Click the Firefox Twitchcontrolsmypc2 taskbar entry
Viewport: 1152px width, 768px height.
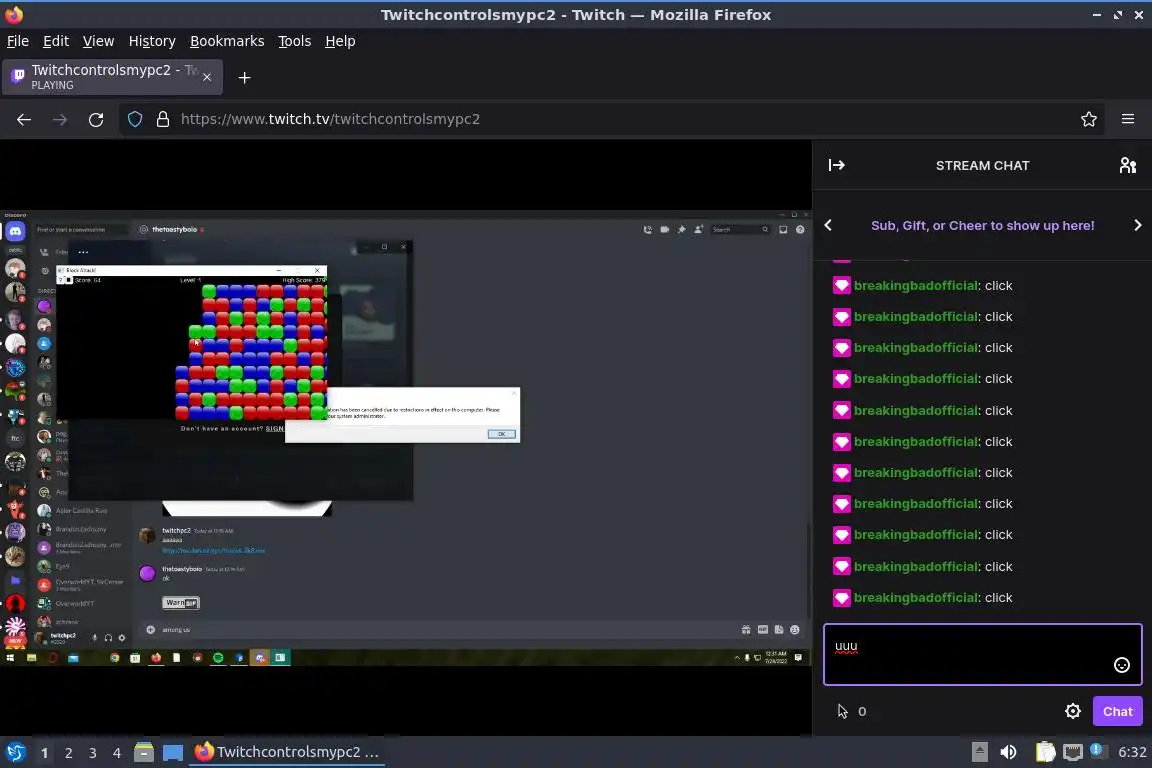click(287, 752)
